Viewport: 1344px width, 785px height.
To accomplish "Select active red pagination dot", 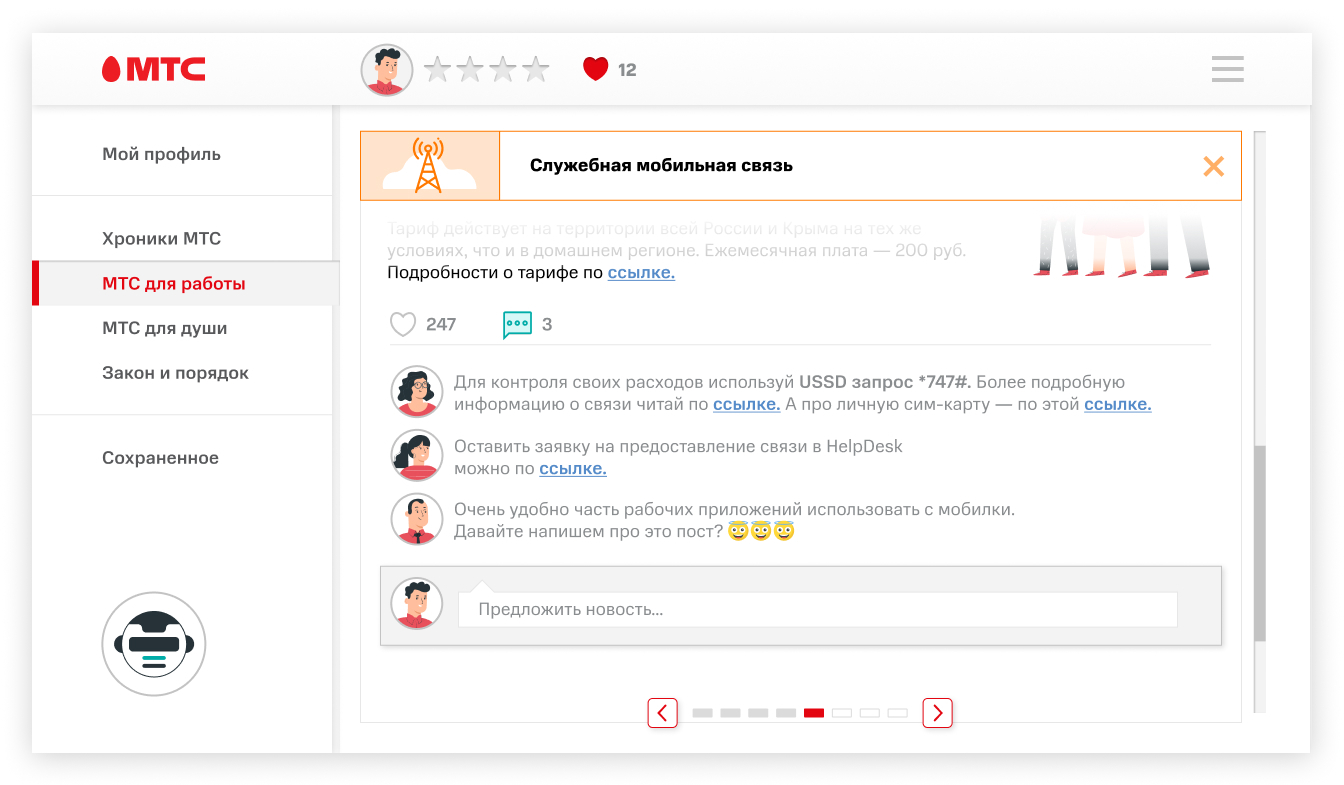I will [814, 713].
